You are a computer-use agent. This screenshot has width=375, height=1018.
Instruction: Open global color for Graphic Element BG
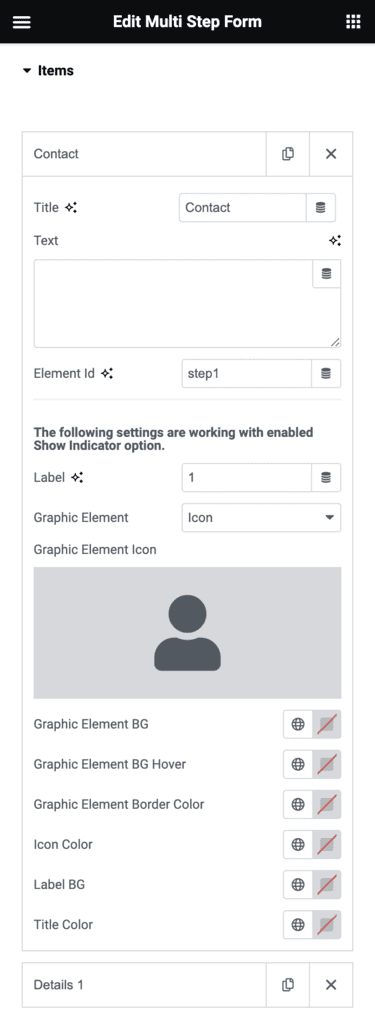point(298,724)
